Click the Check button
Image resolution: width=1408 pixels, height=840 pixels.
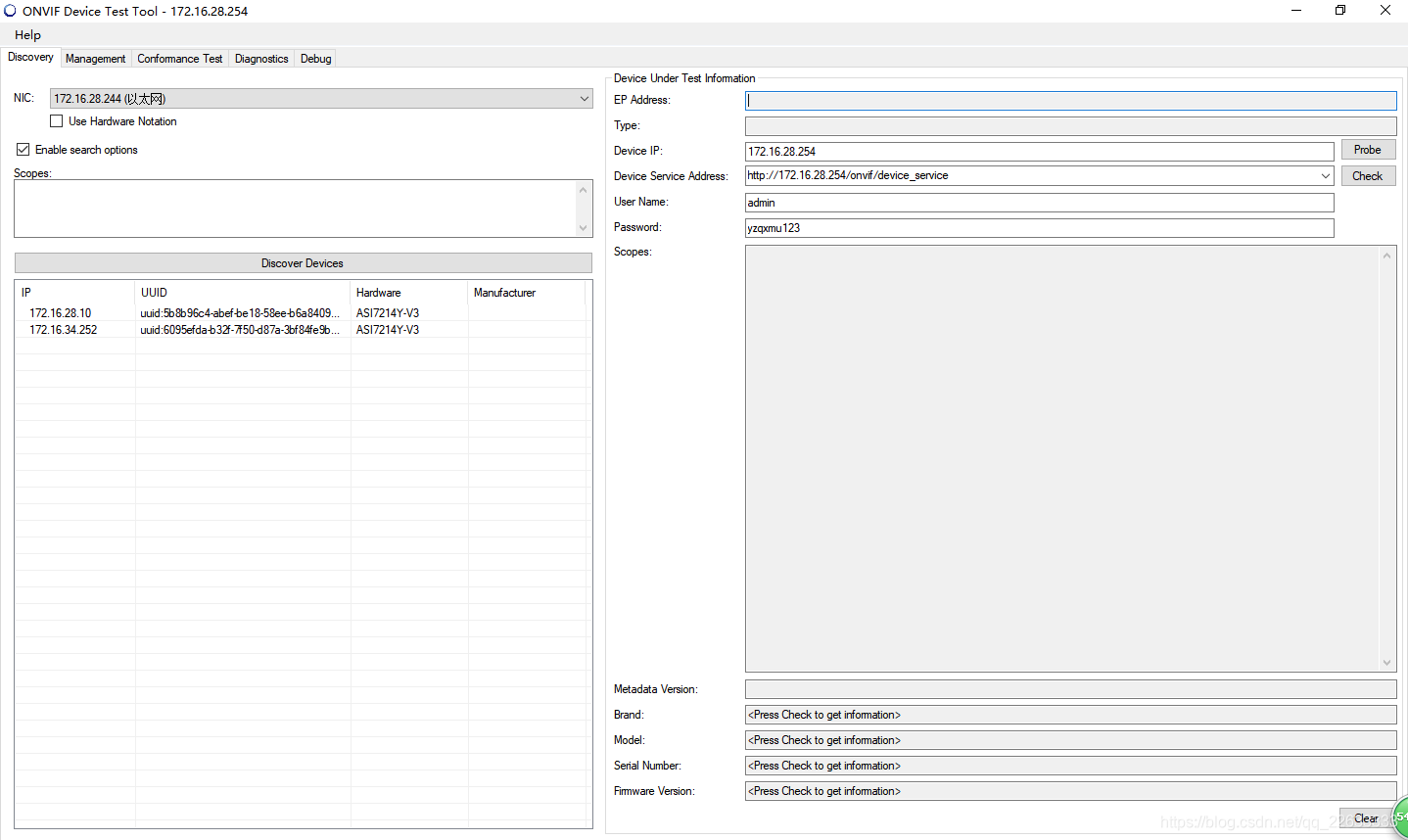click(x=1368, y=176)
